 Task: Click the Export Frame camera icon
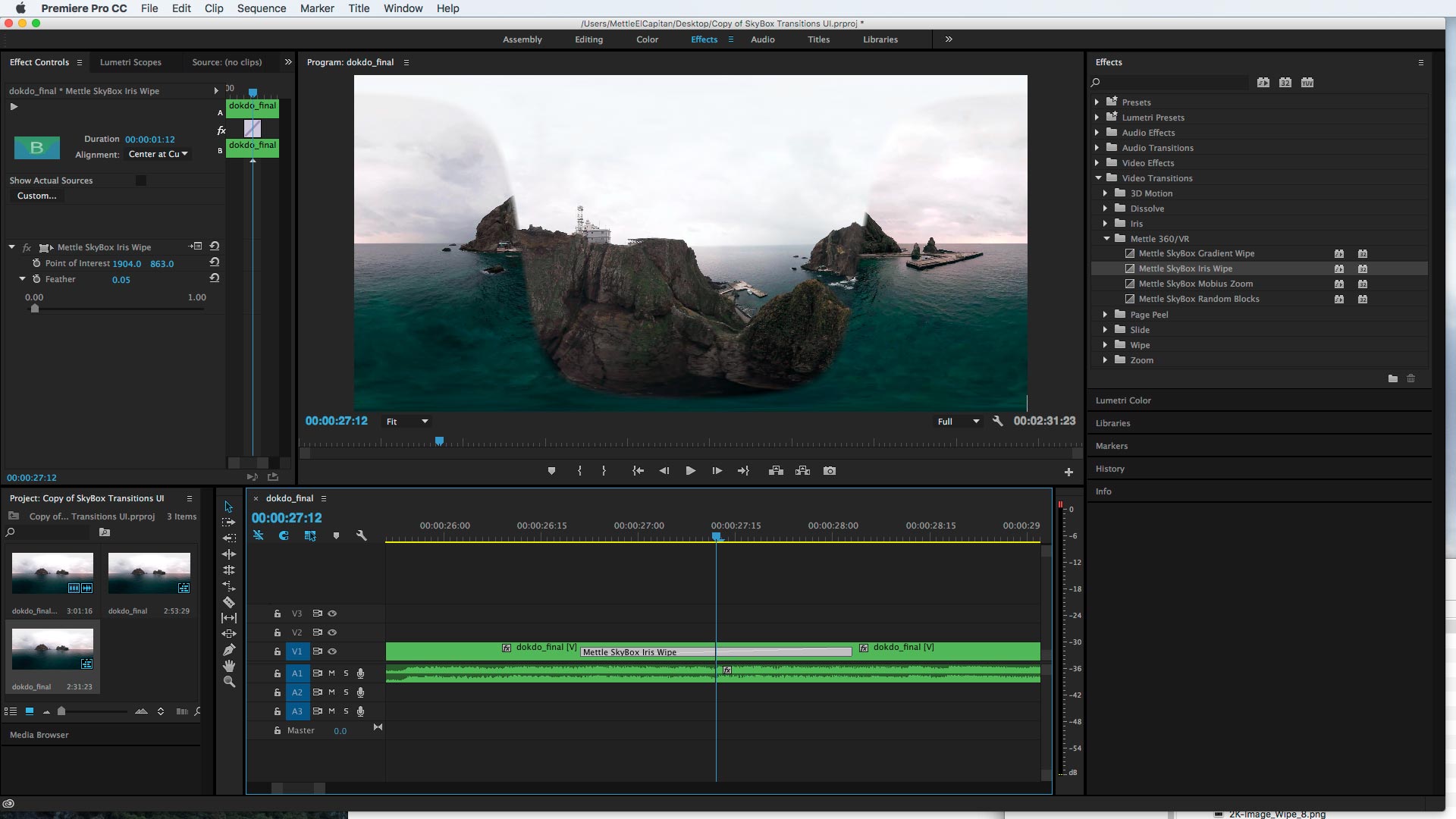click(x=830, y=471)
